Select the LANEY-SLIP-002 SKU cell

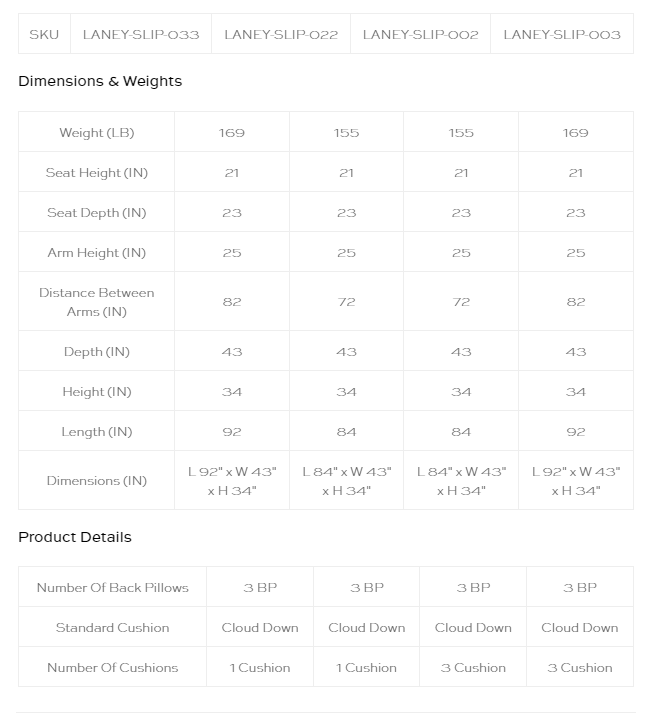tap(421, 34)
